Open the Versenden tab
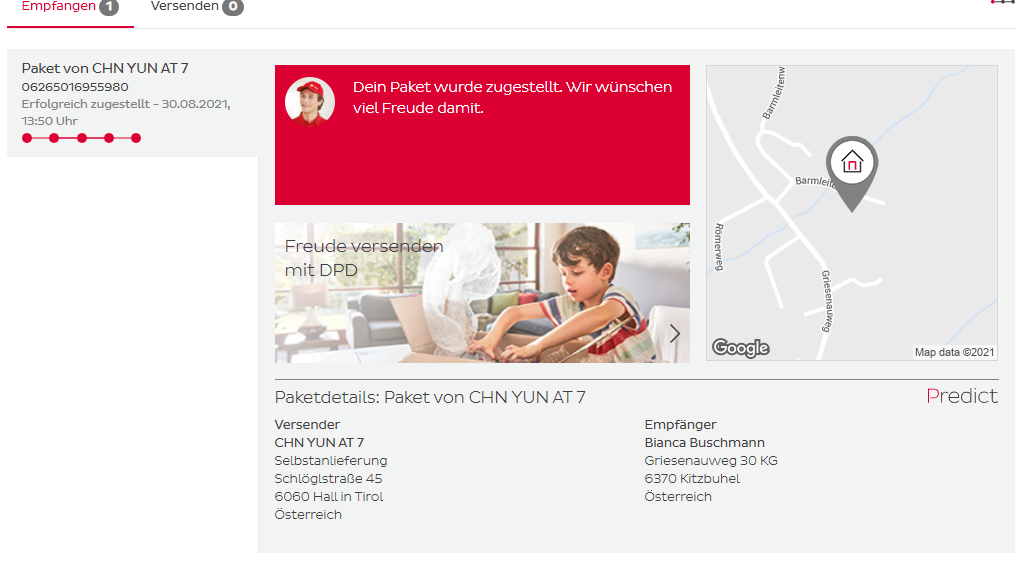 [x=197, y=8]
